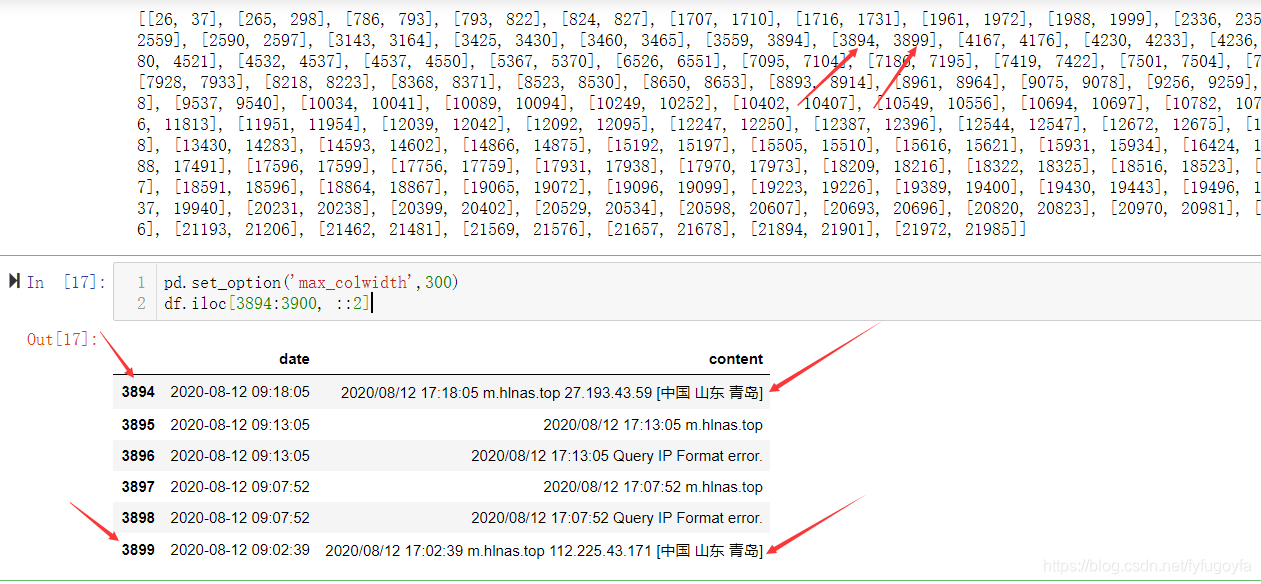The width and height of the screenshot is (1261, 584).
Task: Select the In [17] prompt label
Action: pos(66,282)
